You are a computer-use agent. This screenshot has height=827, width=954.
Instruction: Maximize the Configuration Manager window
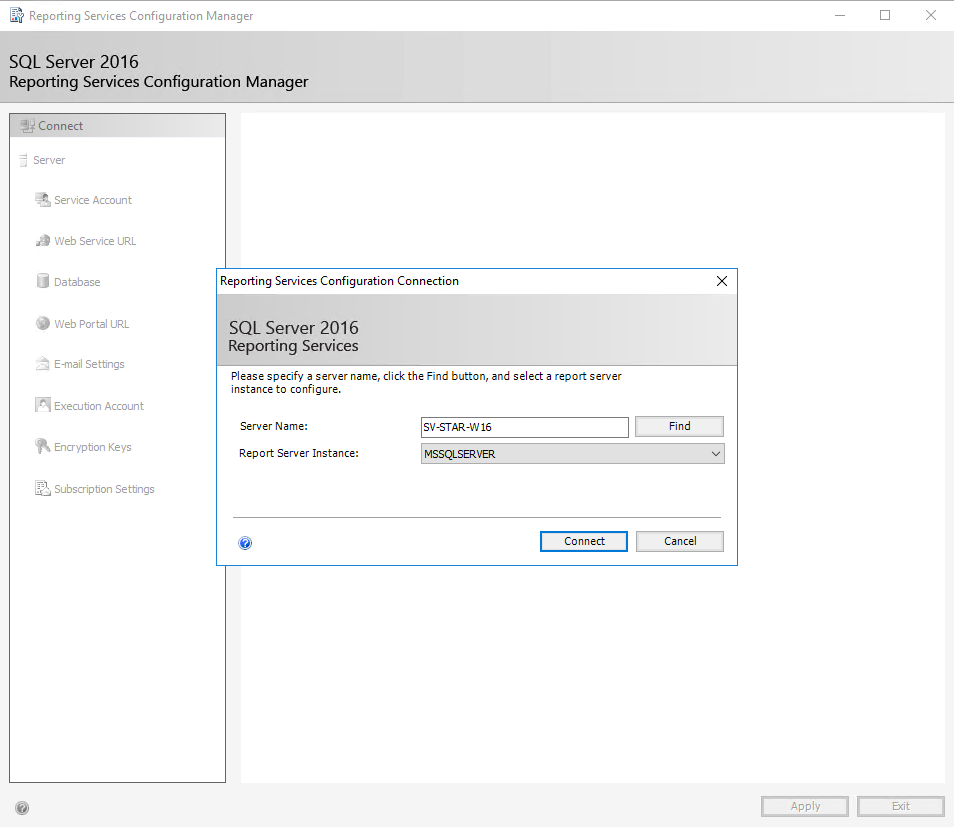885,15
